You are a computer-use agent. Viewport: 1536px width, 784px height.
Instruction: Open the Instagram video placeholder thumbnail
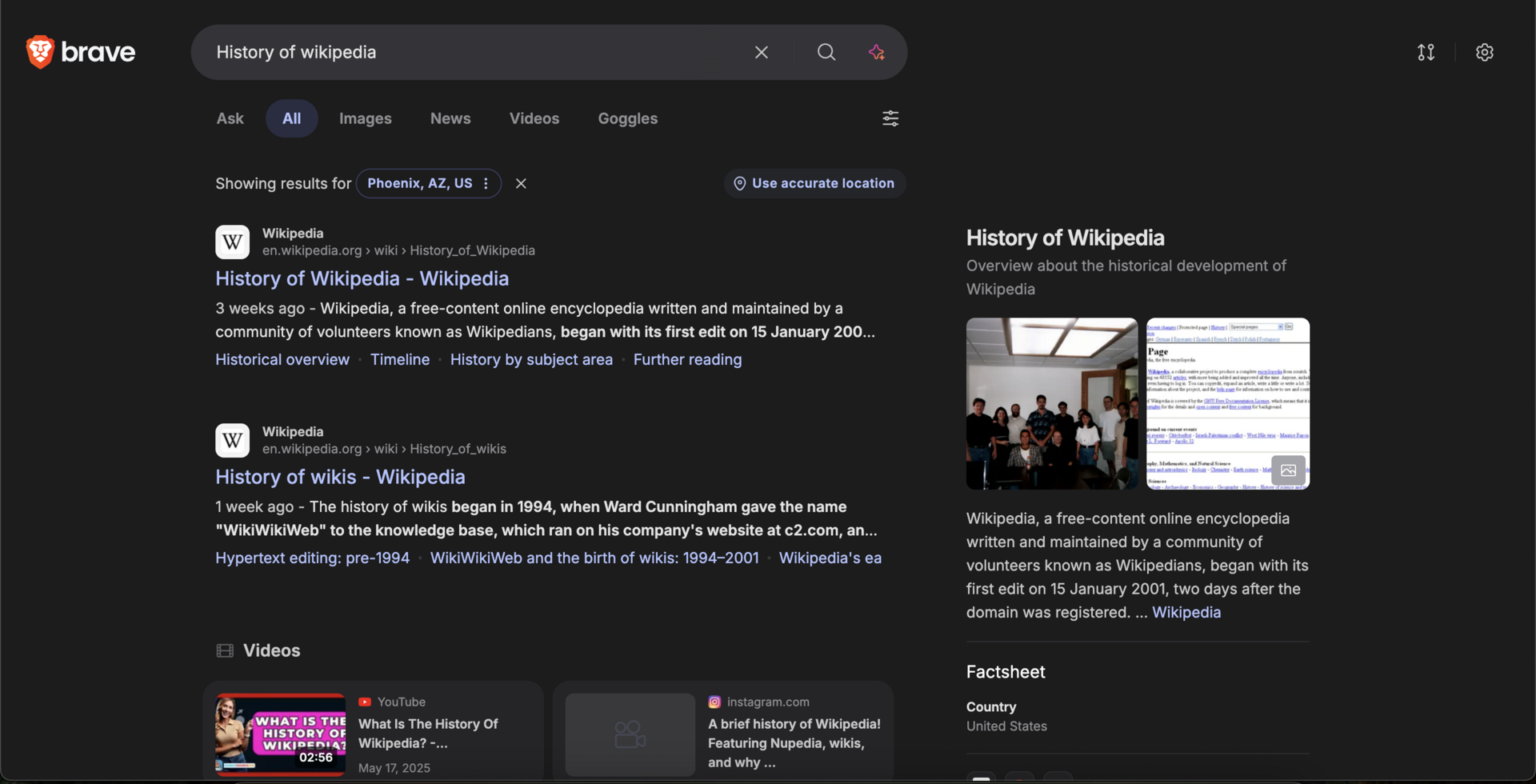630,734
